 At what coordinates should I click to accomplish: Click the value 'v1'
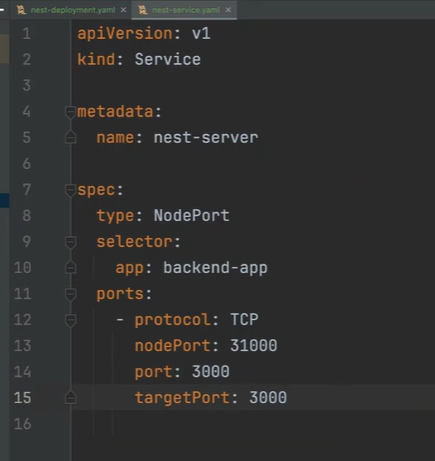pos(201,34)
